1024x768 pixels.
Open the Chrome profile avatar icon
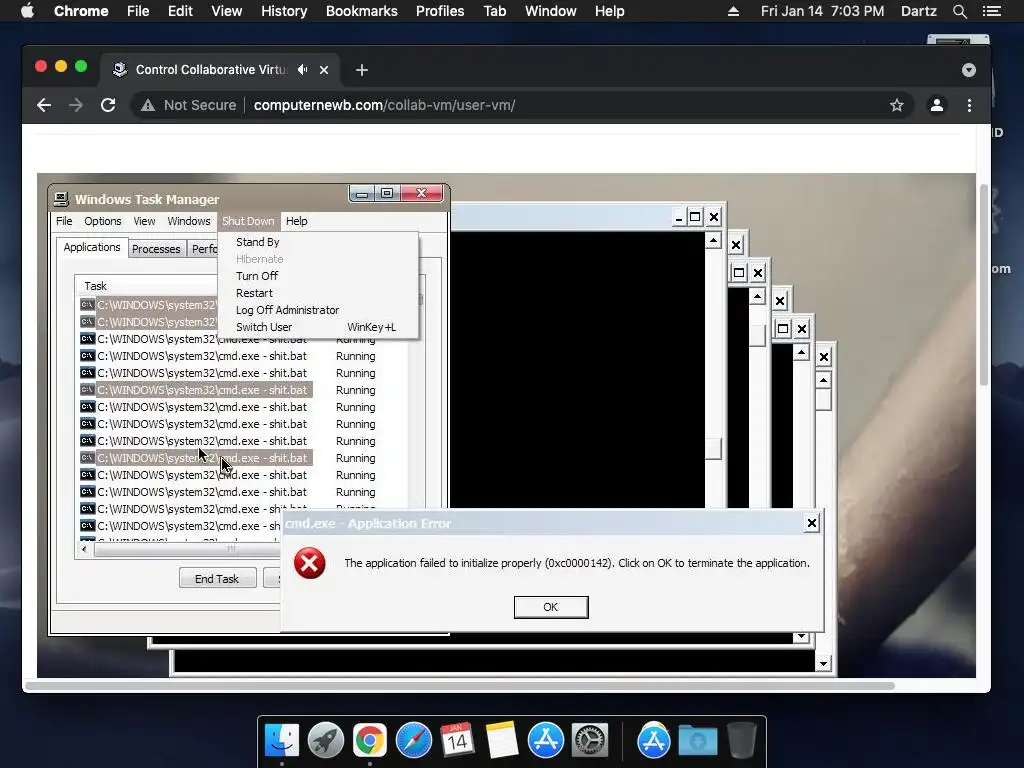936,105
